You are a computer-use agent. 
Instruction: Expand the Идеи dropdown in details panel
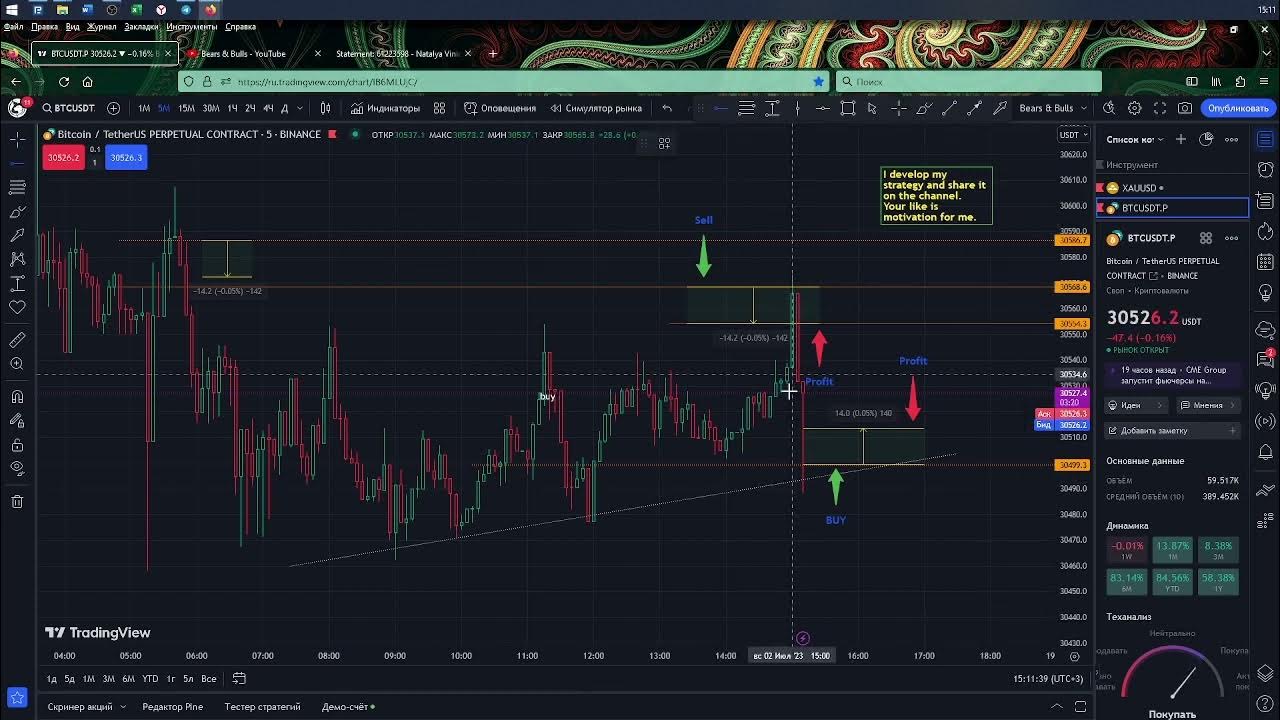point(1137,405)
